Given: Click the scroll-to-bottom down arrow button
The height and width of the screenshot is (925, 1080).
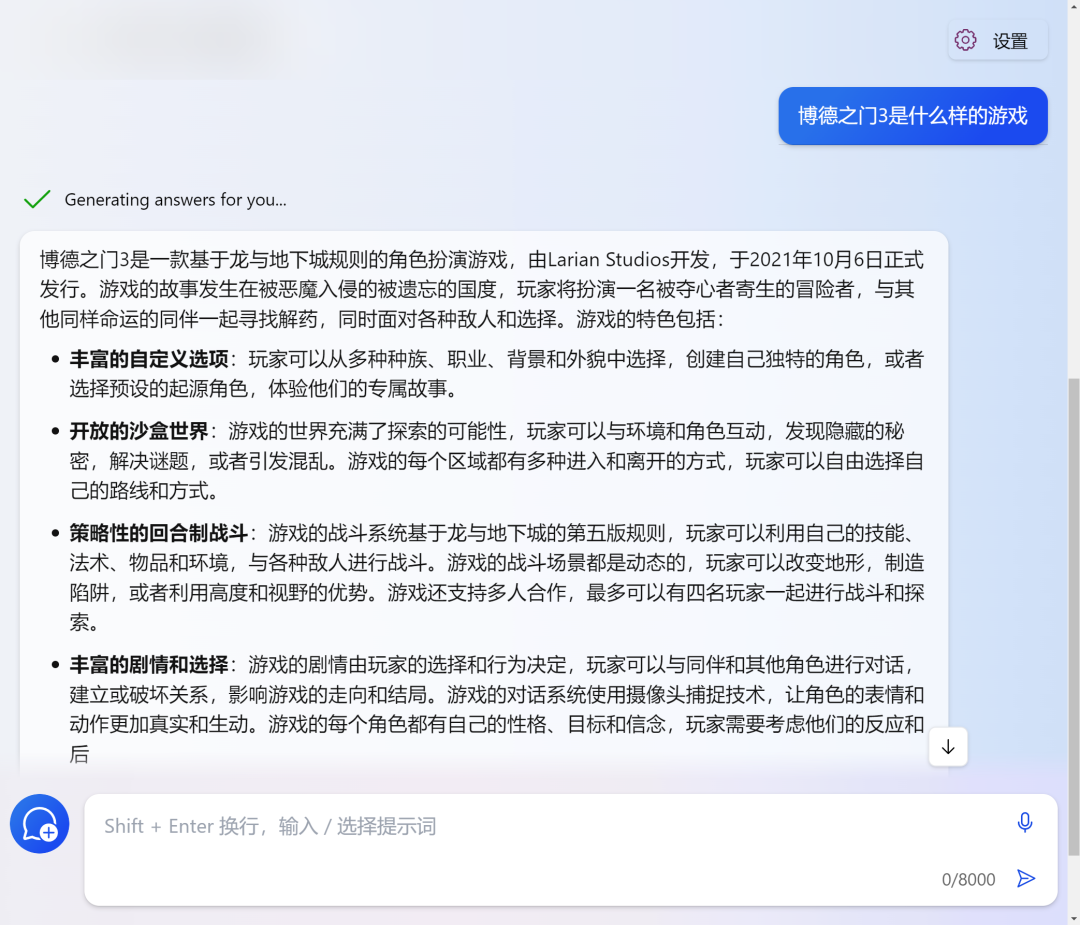Looking at the screenshot, I should (948, 747).
